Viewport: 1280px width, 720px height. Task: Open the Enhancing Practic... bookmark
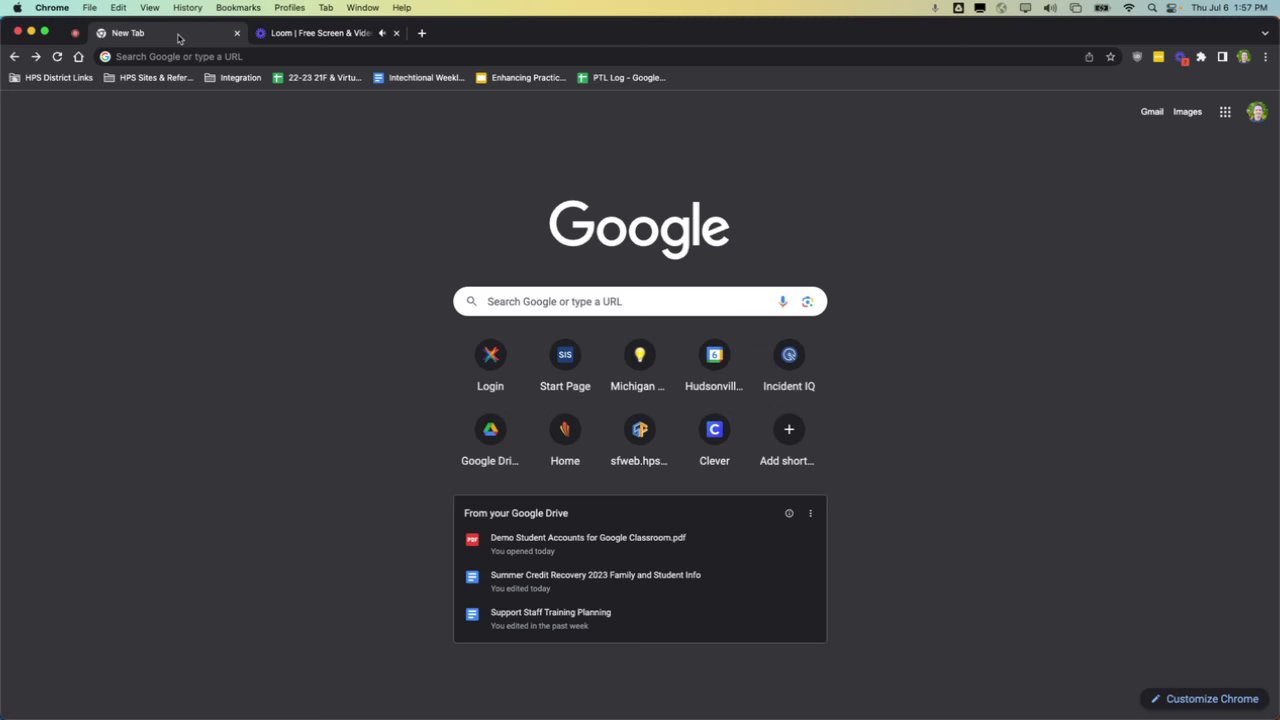pyautogui.click(x=521, y=78)
